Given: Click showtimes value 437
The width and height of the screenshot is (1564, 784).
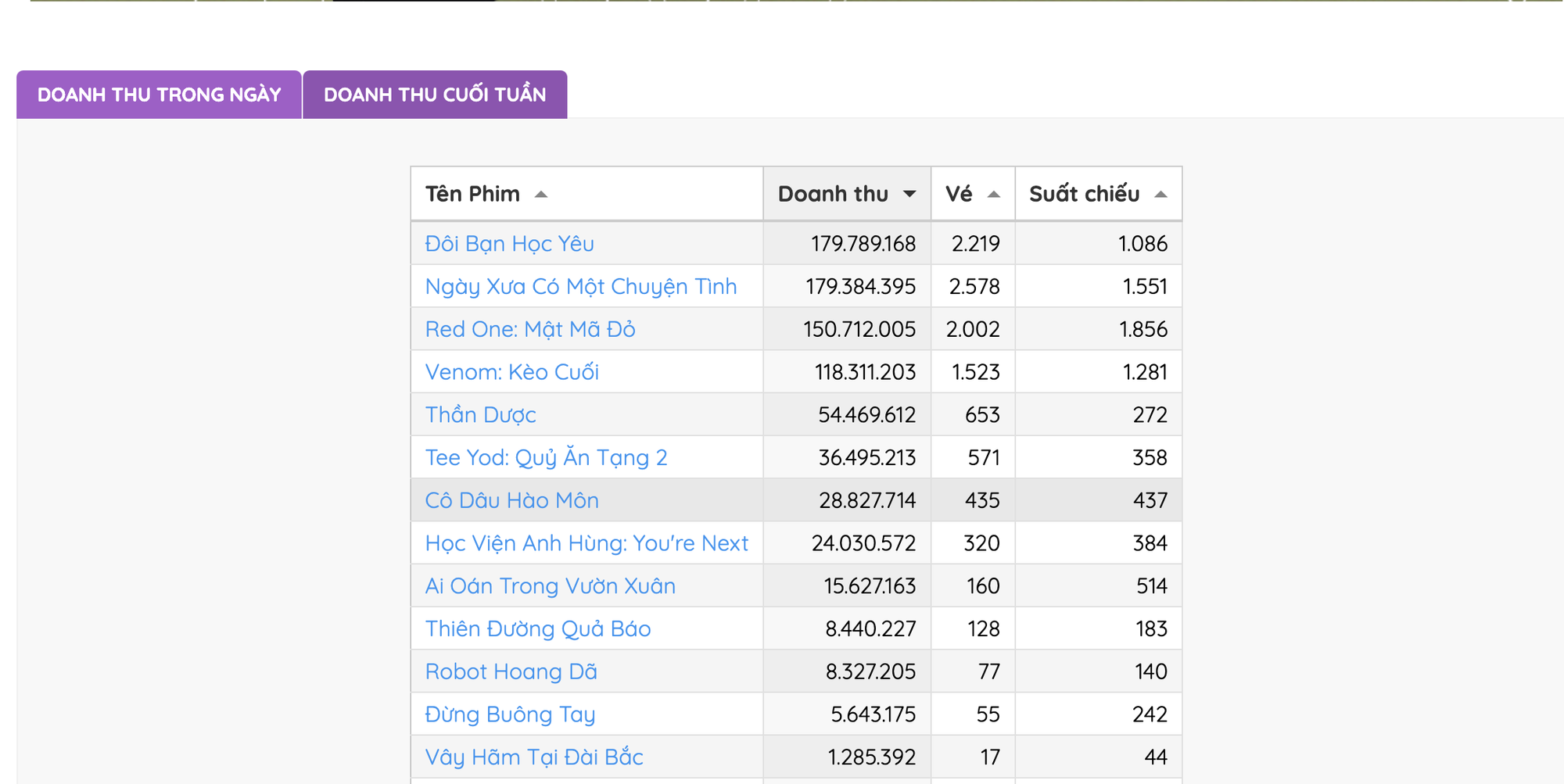Looking at the screenshot, I should pyautogui.click(x=1150, y=500).
